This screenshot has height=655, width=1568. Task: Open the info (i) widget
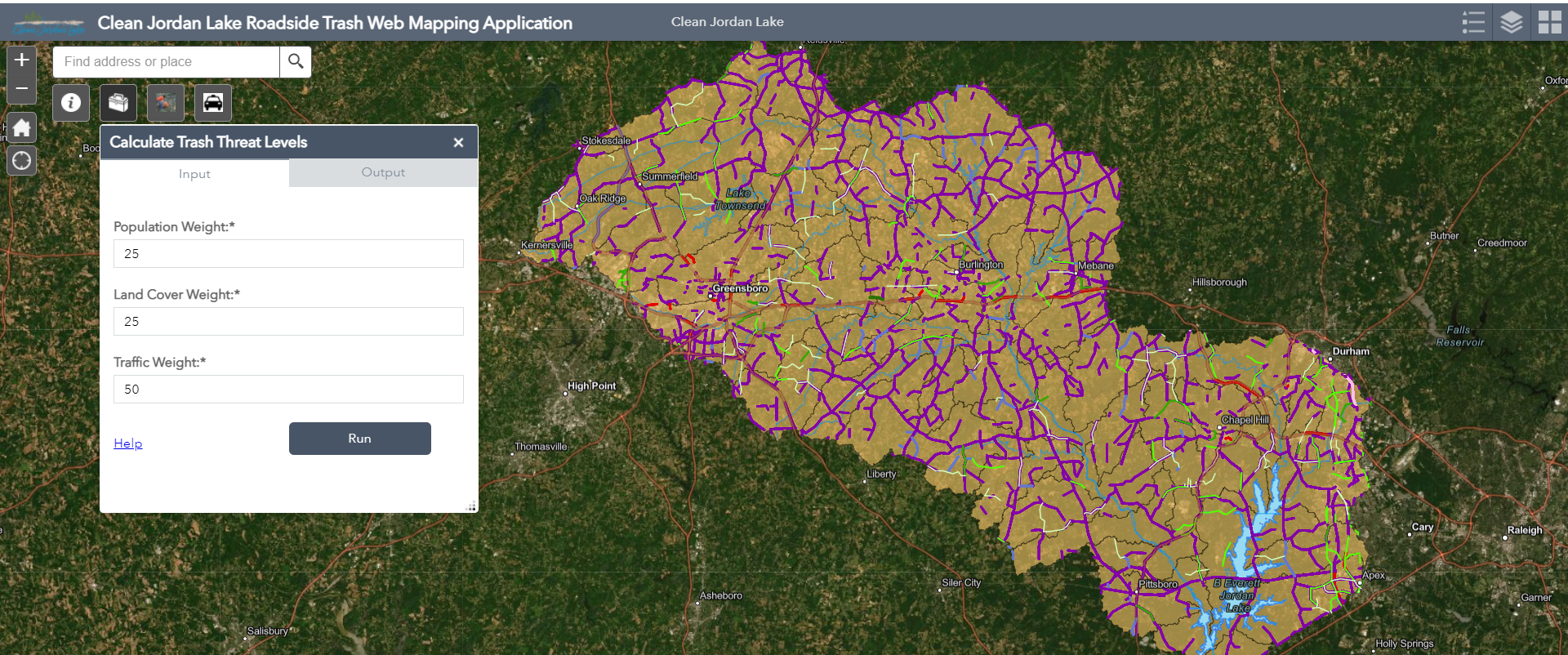[71, 103]
